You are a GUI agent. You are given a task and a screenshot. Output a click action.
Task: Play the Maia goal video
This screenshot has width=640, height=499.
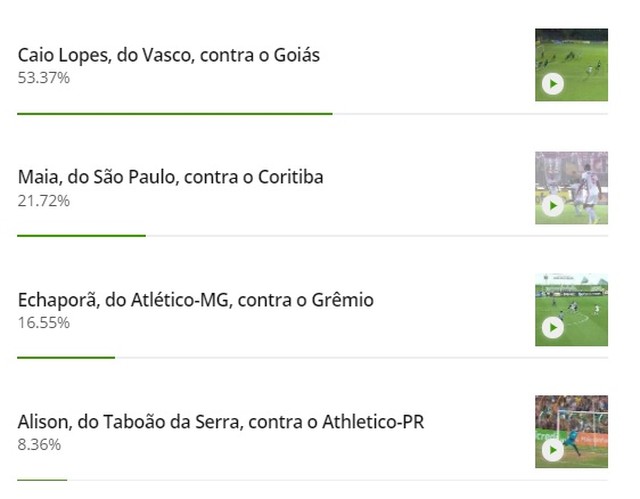click(552, 206)
